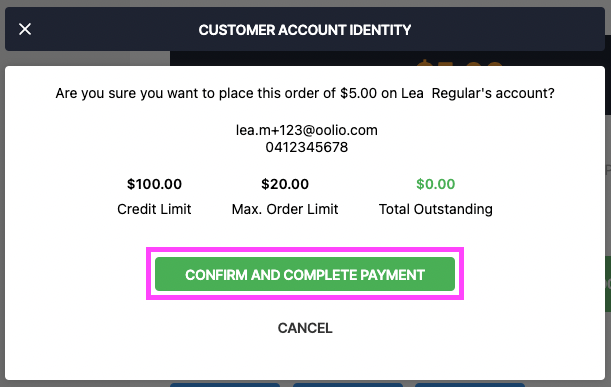611x387 pixels.
Task: Click the leftmost blue button below dialog
Action: 225,385
